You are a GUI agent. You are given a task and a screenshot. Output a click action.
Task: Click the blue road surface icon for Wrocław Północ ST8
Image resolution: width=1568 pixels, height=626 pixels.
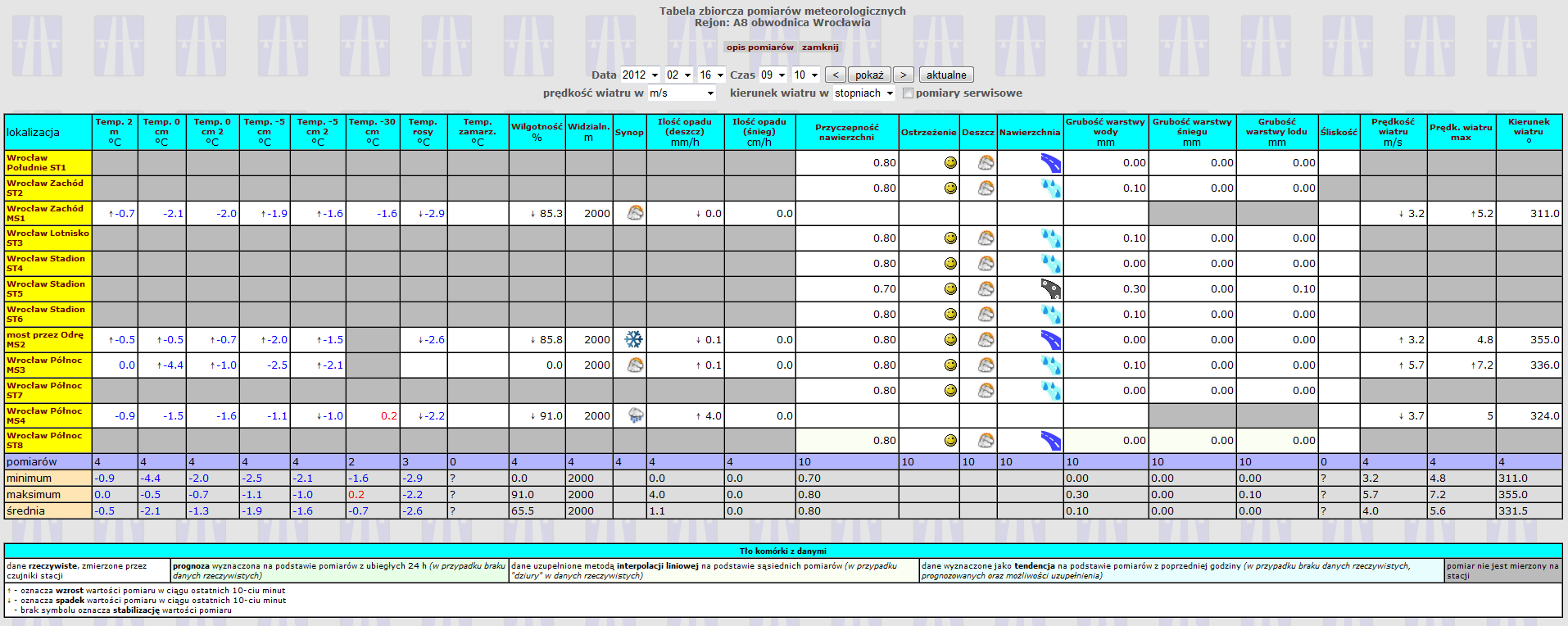click(x=1050, y=440)
